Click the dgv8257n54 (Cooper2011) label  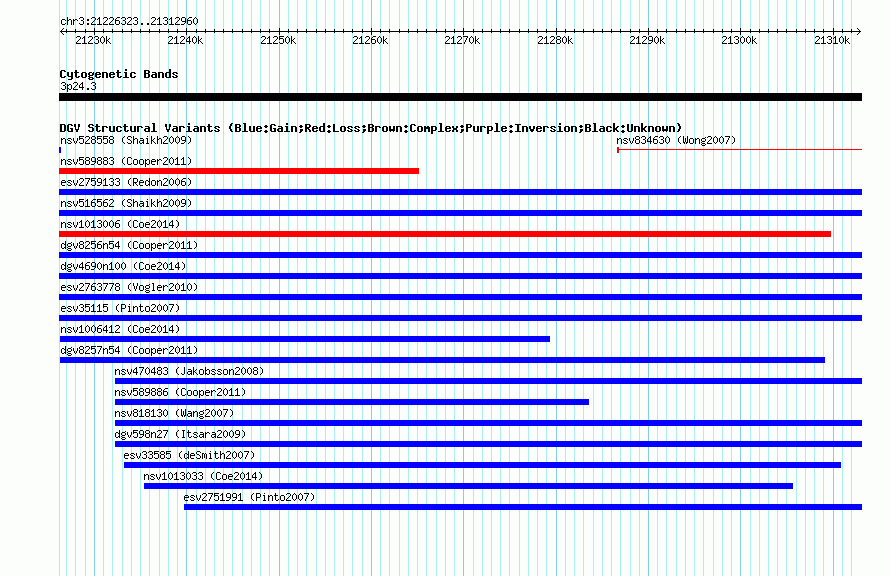coord(129,350)
